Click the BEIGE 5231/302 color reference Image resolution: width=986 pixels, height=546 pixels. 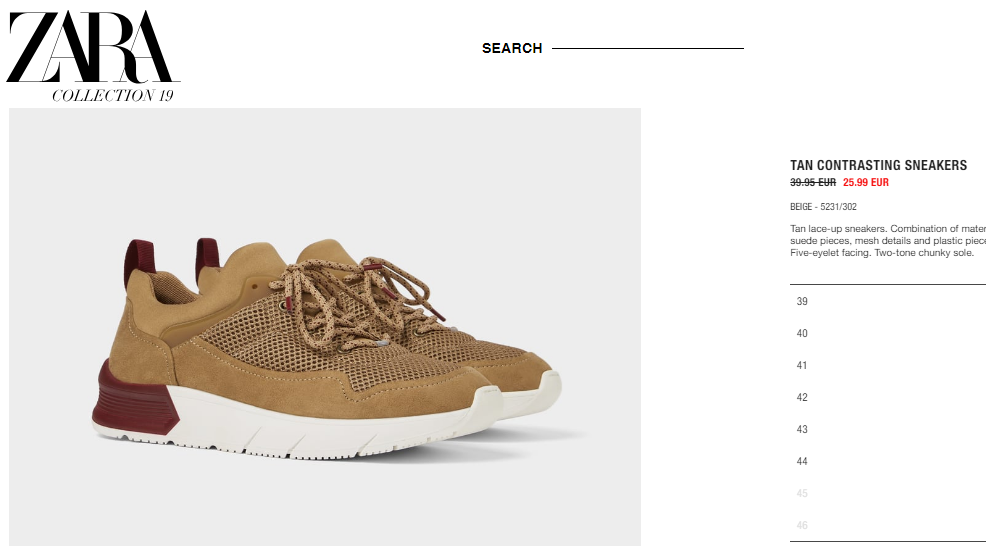[x=823, y=207]
